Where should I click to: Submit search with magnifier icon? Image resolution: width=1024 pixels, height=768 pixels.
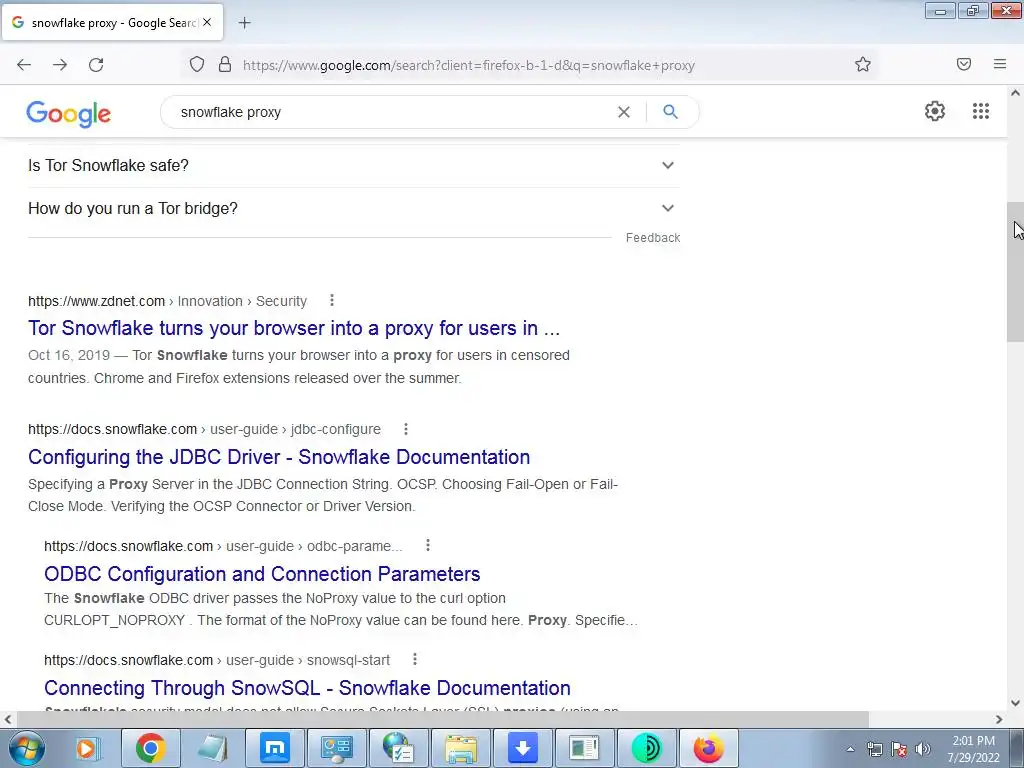670,112
